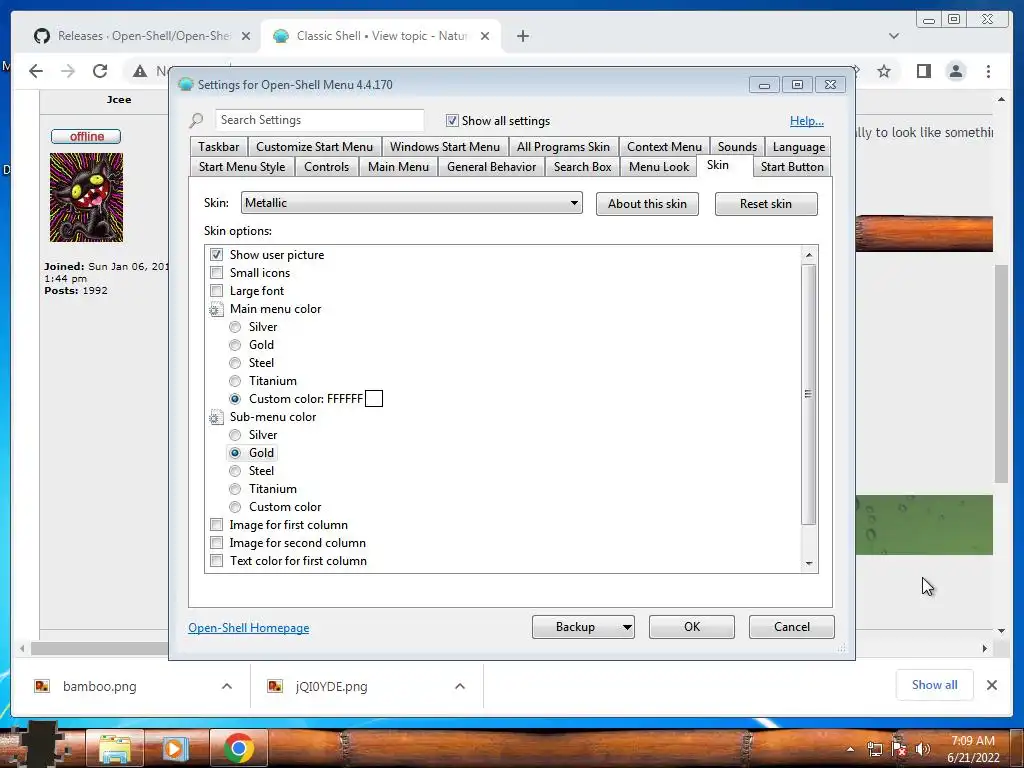Focus the Search Settings field
Image resolution: width=1024 pixels, height=768 pixels.
tap(319, 120)
